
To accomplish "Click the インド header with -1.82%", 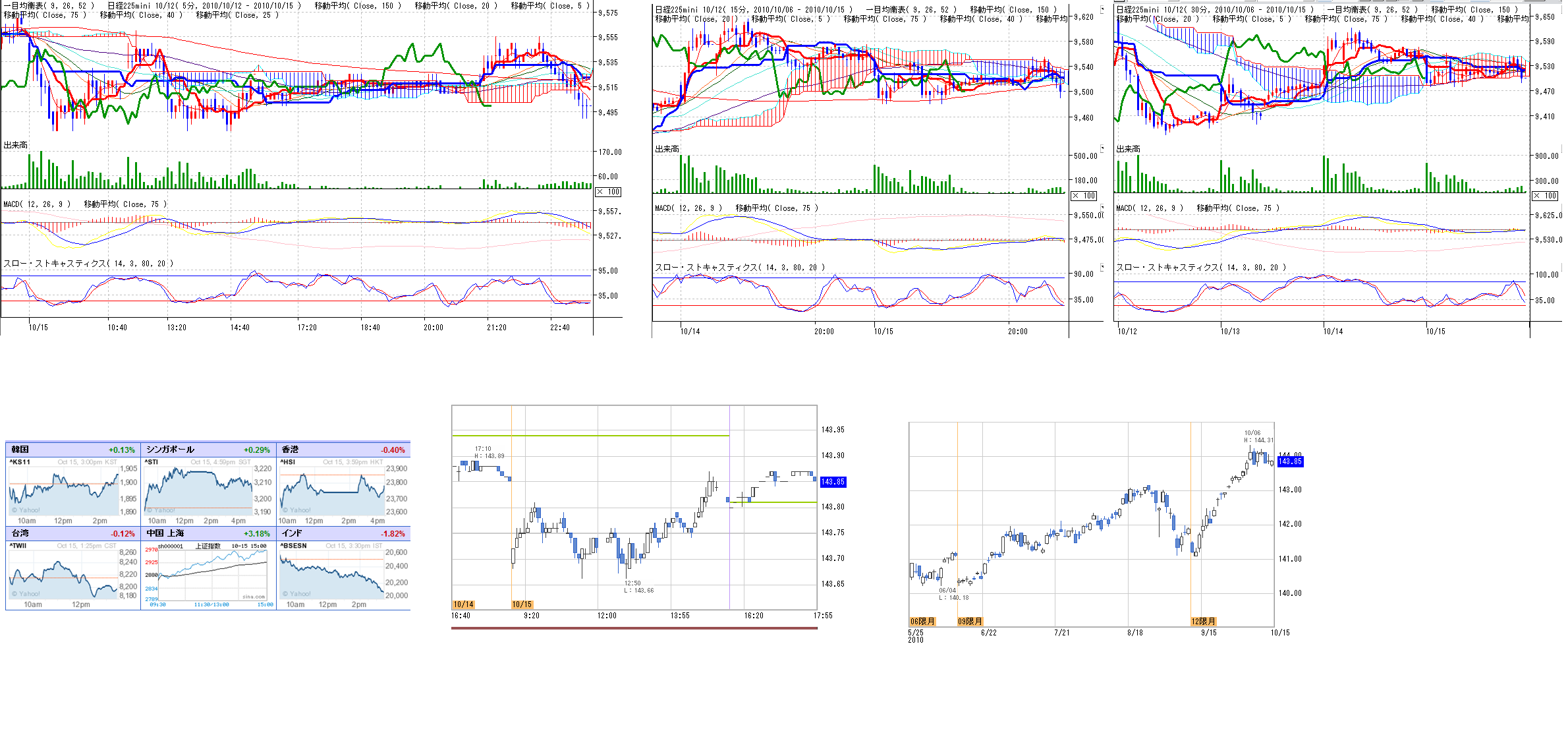I will [343, 533].
